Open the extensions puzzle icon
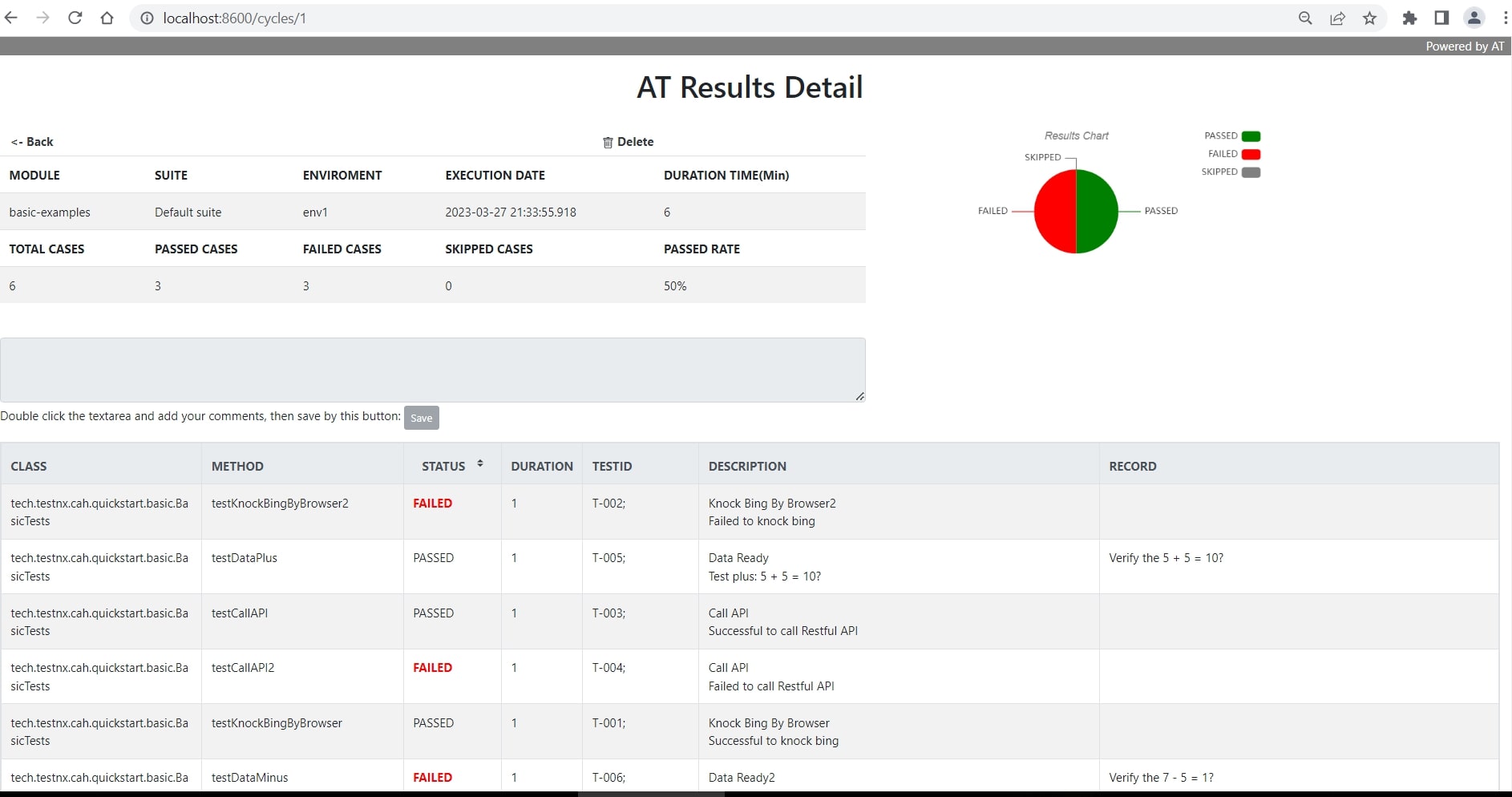This screenshot has width=1512, height=797. (1409, 18)
